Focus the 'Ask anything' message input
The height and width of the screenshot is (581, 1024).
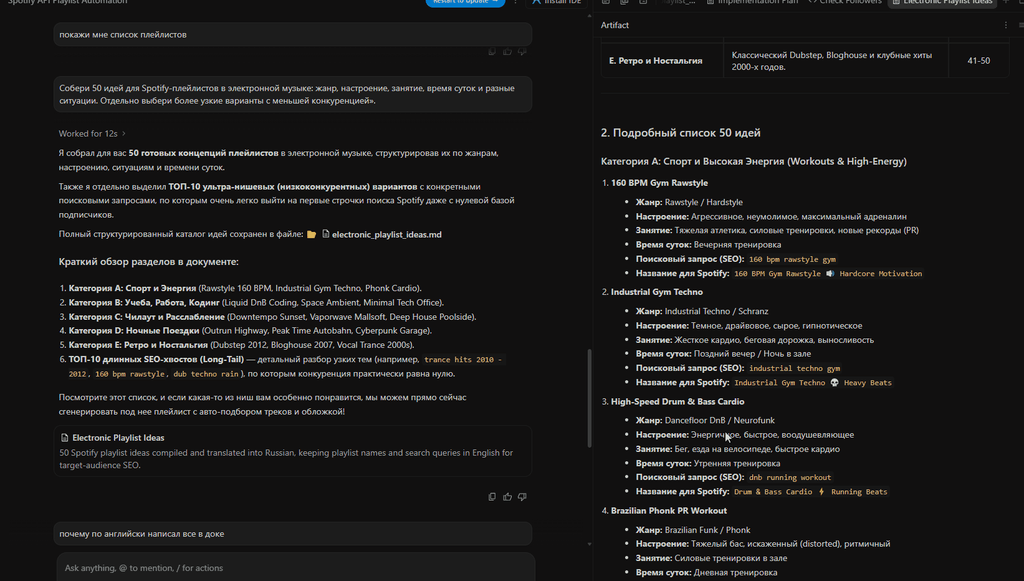[x=295, y=568]
